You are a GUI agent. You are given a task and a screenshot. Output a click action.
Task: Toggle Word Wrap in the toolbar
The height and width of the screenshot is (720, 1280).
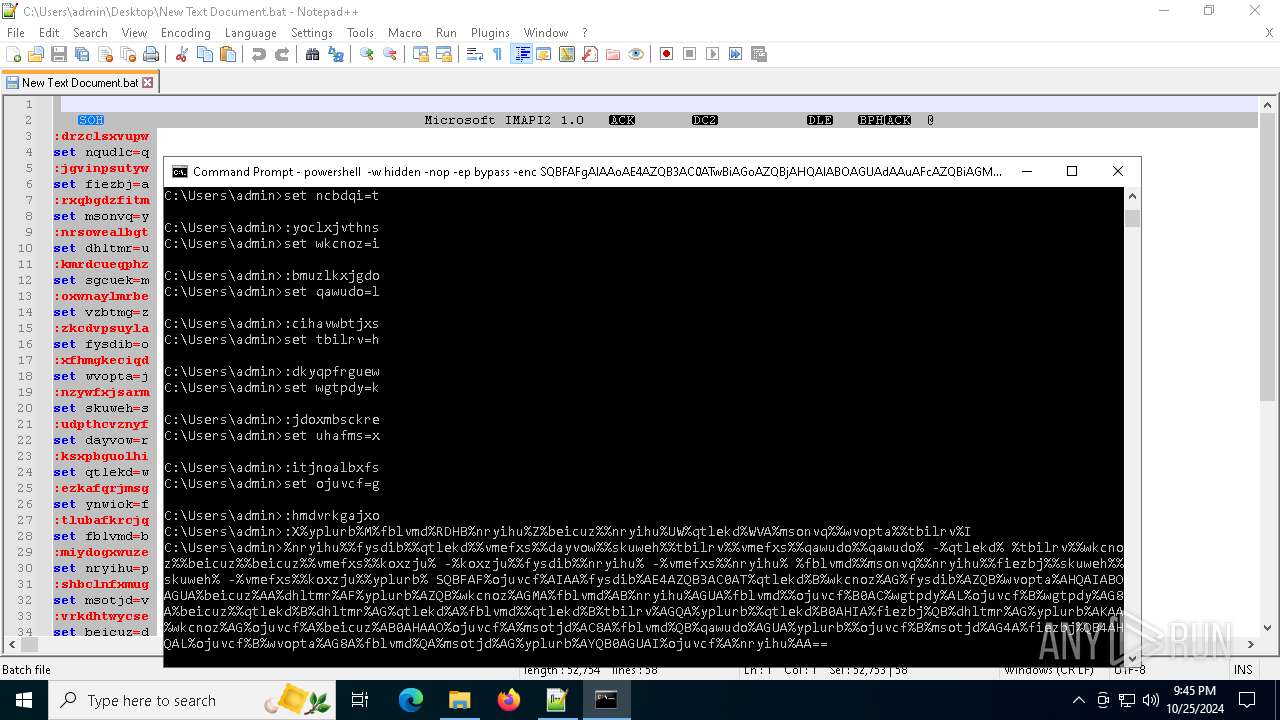pyautogui.click(x=475, y=54)
